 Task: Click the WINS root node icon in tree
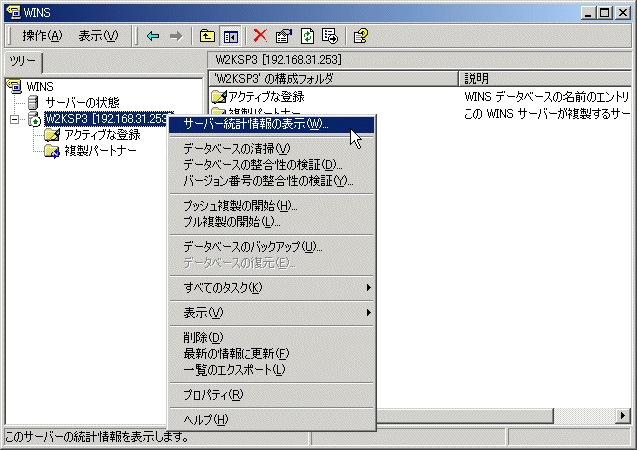click(x=14, y=86)
